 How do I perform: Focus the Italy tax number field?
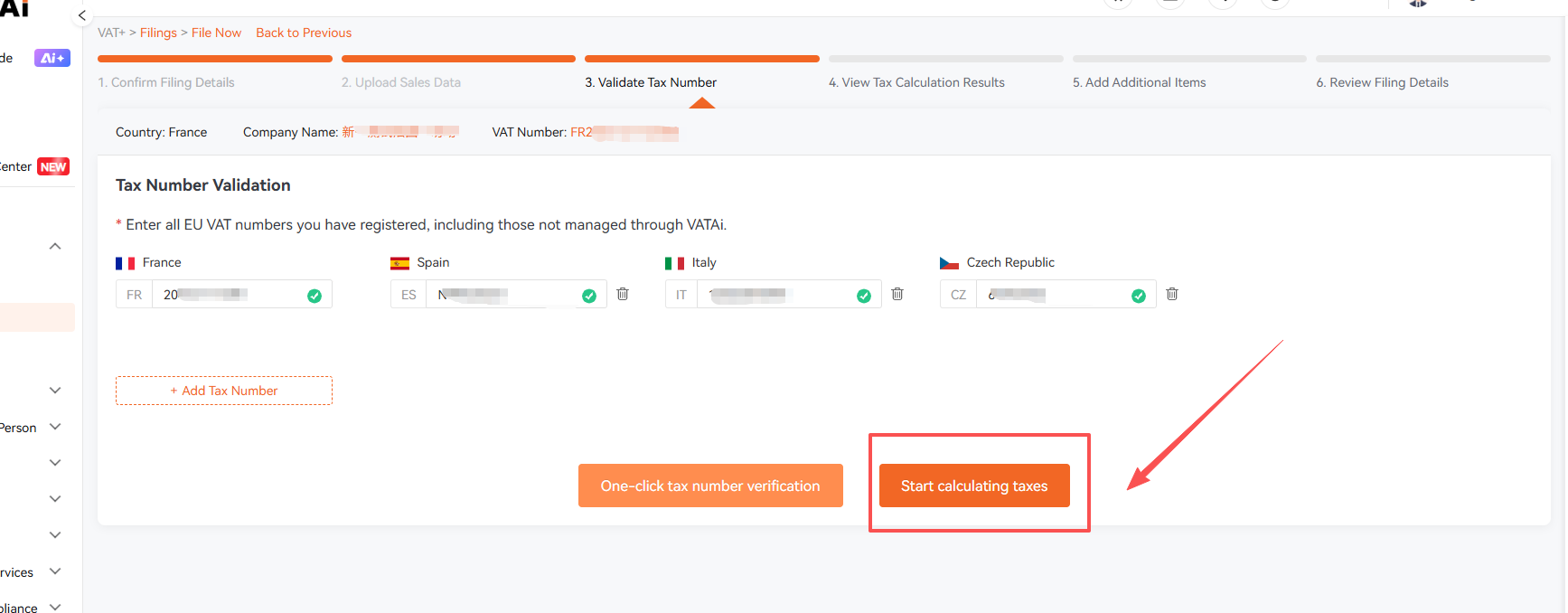click(789, 295)
